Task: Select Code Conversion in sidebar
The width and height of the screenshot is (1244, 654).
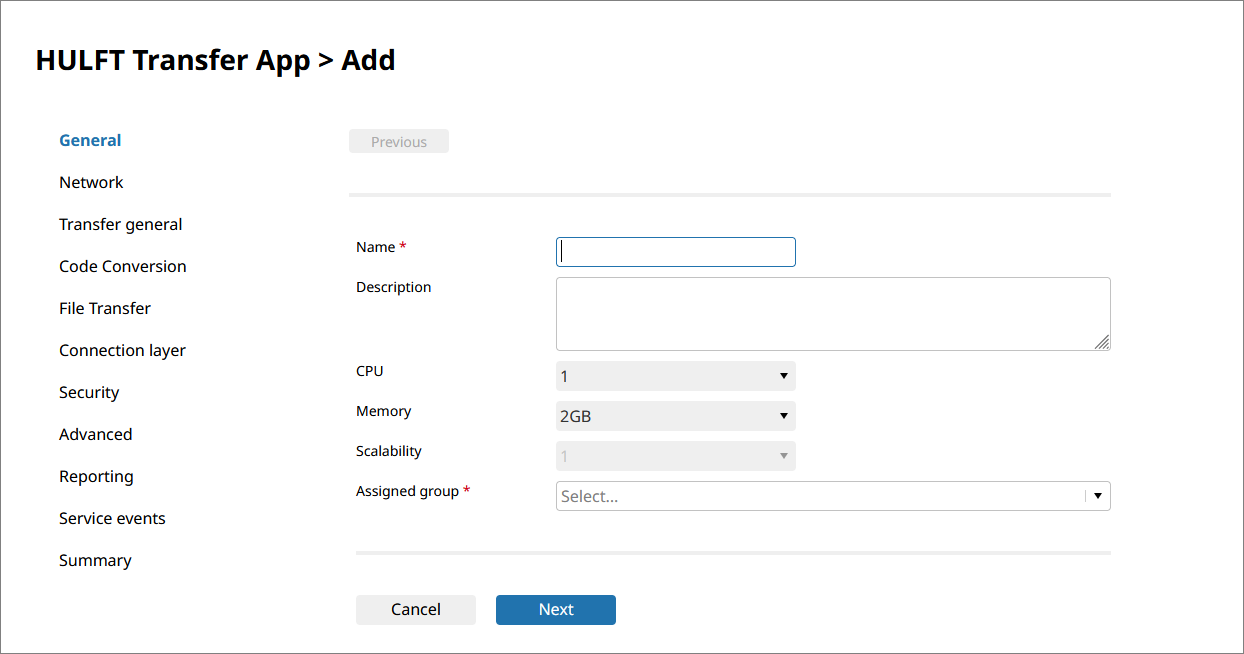Action: 122,267
